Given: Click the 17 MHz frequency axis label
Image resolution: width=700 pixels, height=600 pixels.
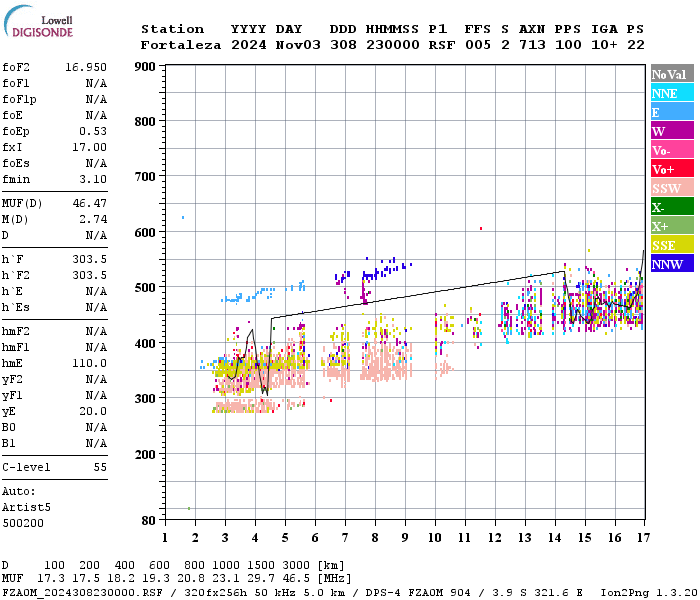Looking at the screenshot, I should 643,538.
